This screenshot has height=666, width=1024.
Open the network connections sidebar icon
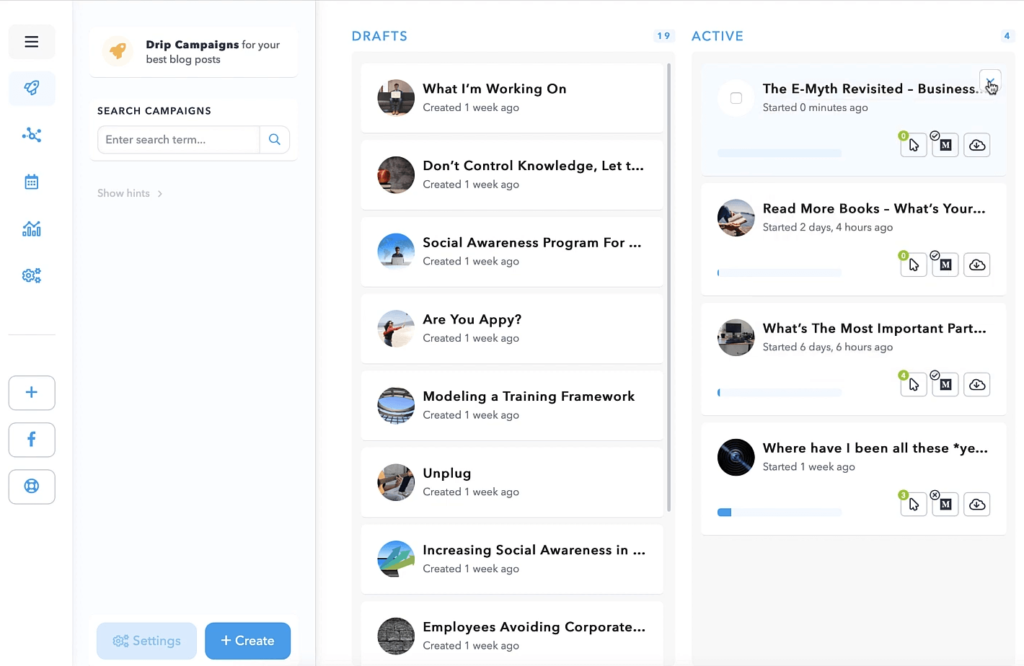coord(31,135)
